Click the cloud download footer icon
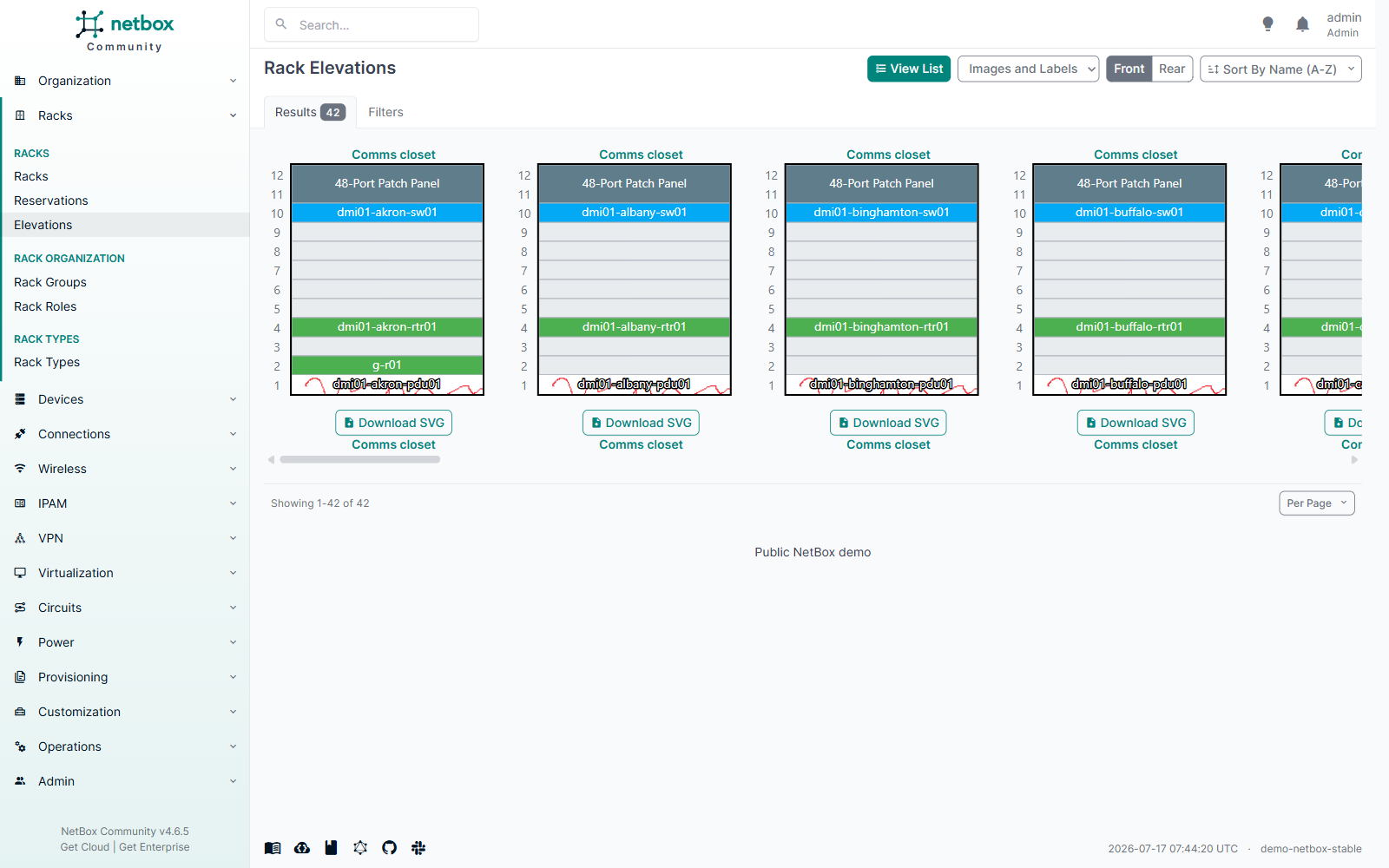Viewport: 1389px width, 868px height. coord(302,848)
